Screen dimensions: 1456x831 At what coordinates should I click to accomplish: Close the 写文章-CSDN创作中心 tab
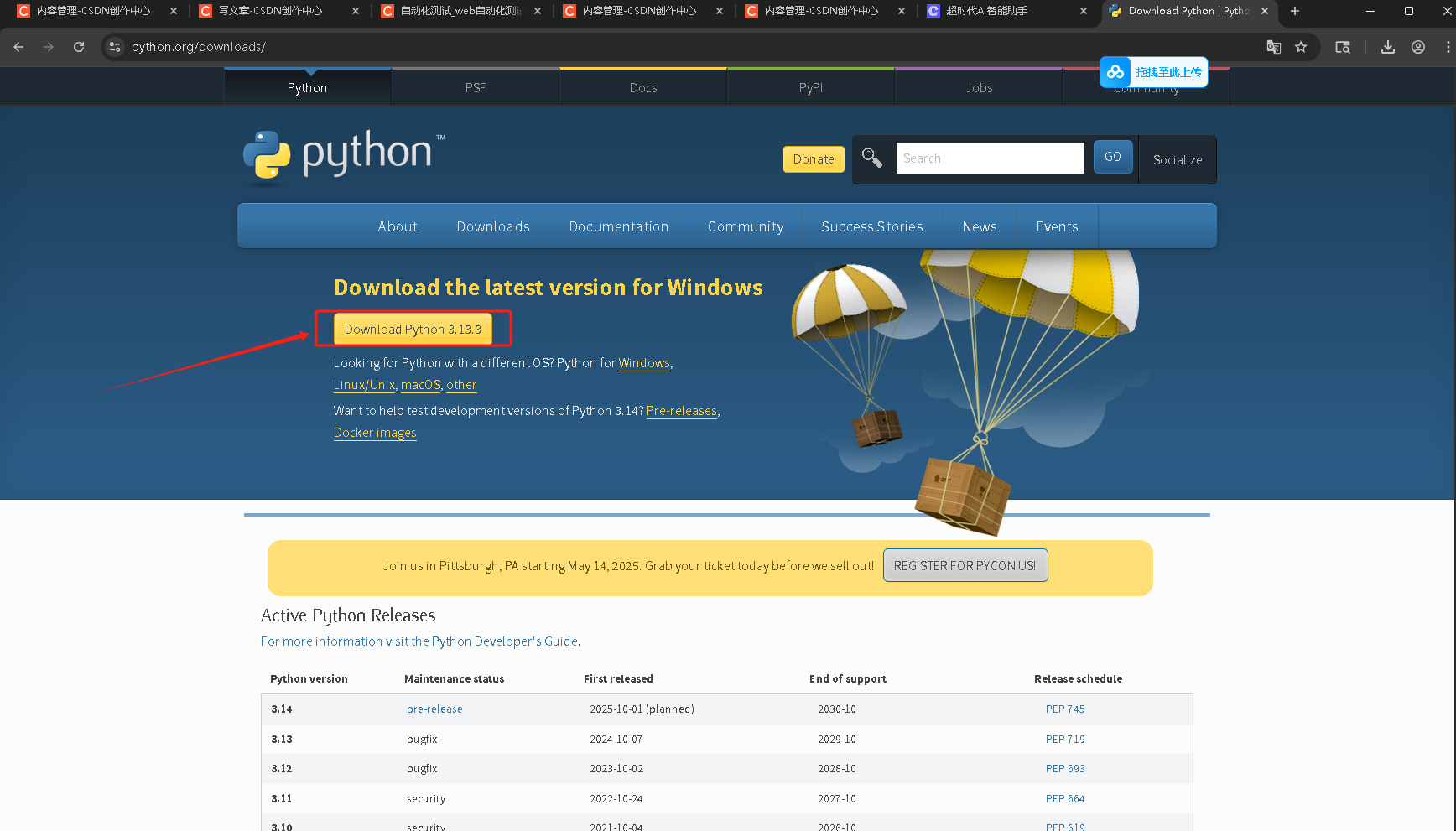(x=356, y=11)
